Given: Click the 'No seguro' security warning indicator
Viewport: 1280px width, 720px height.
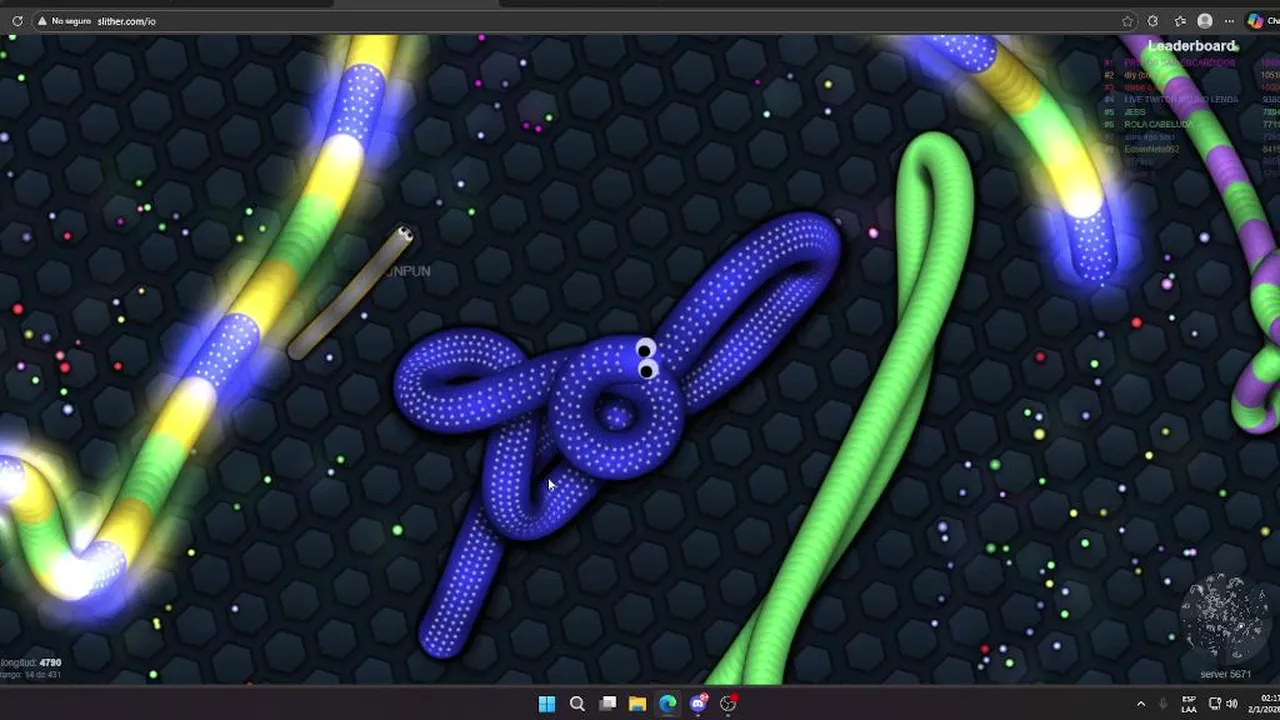Looking at the screenshot, I should pos(63,21).
